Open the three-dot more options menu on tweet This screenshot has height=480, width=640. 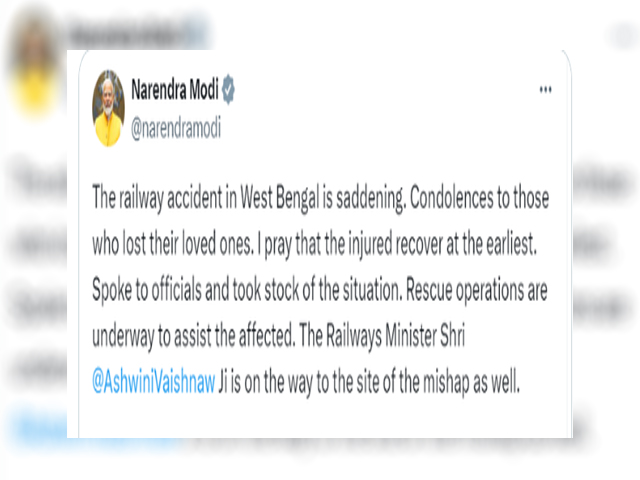pos(545,89)
